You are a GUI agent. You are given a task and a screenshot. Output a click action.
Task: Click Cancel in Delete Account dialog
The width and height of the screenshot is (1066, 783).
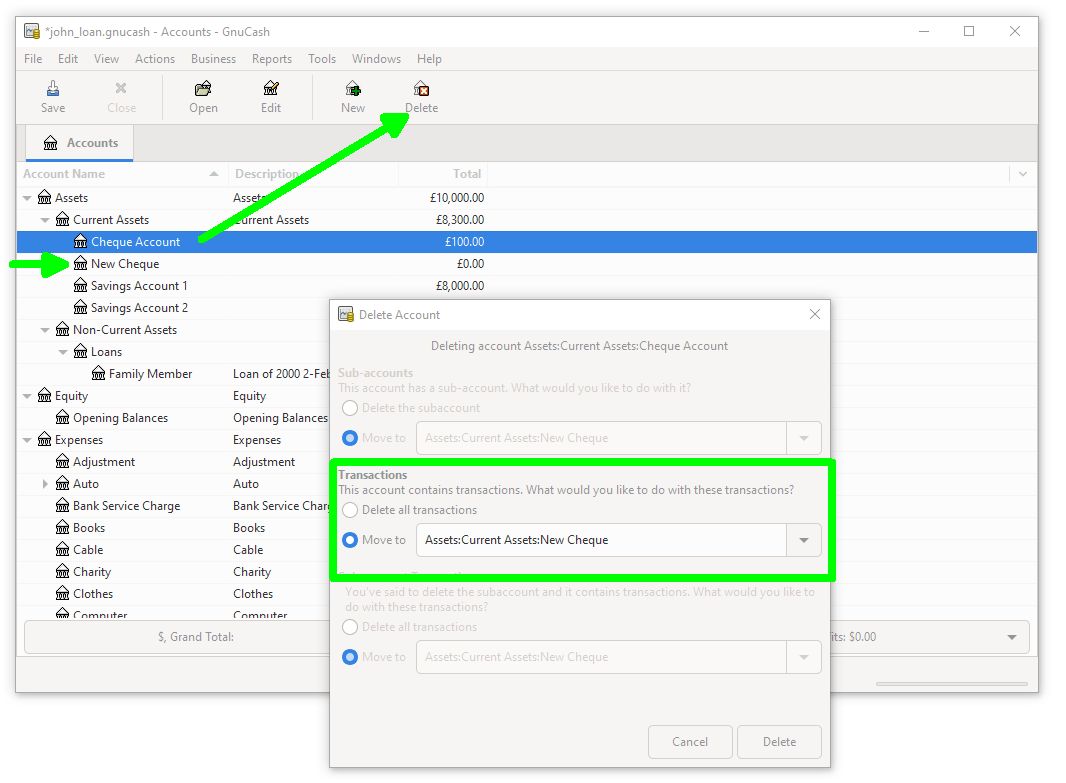coord(690,742)
